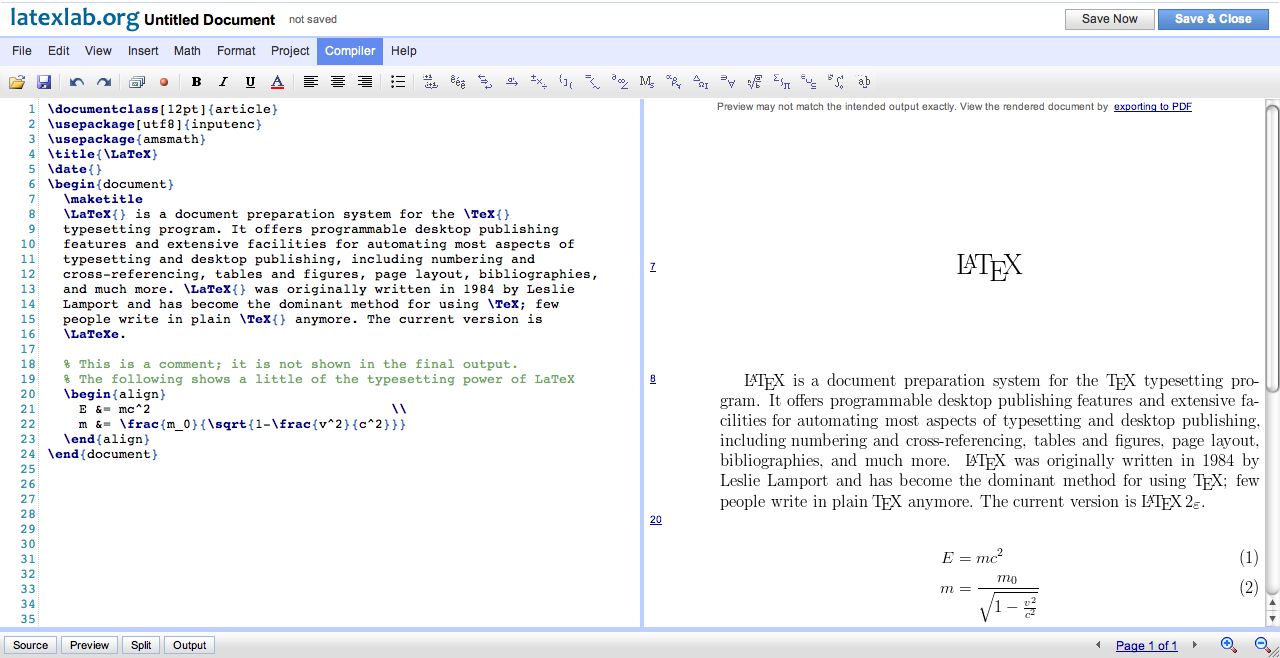Apply bold formatting
This screenshot has height=658, width=1280.
coord(196,82)
